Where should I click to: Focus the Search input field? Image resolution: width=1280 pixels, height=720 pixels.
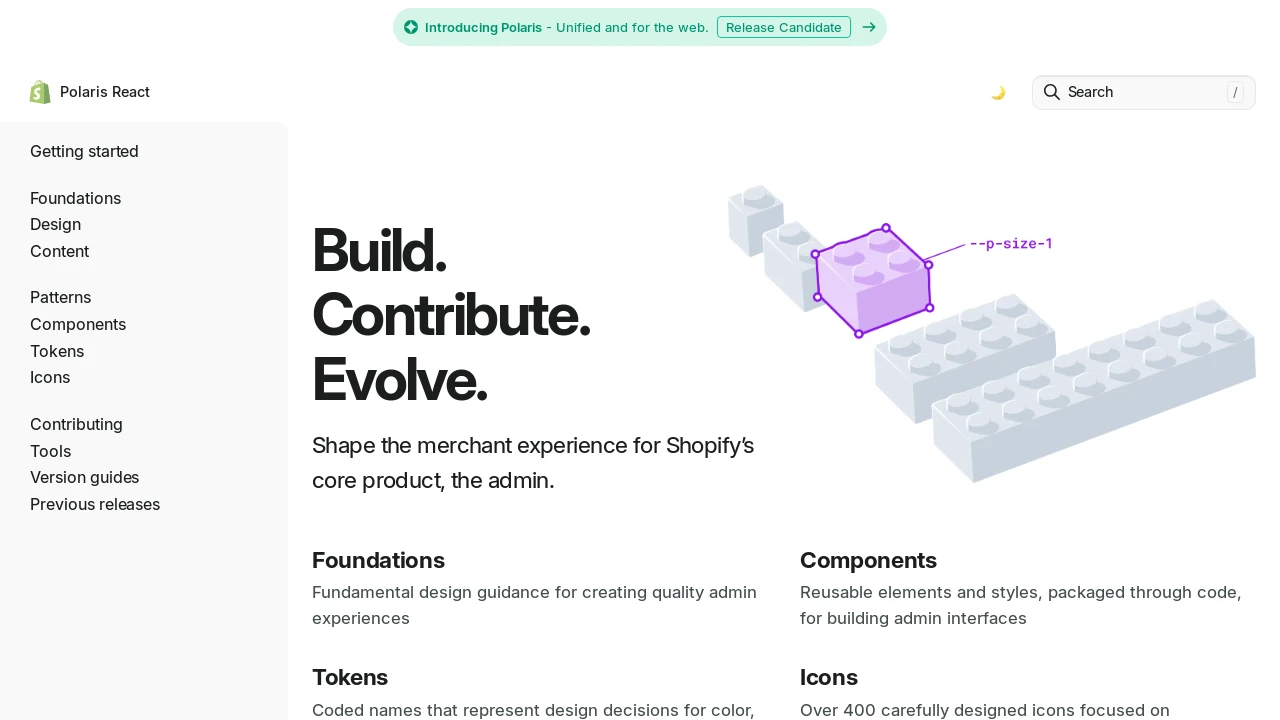pyautogui.click(x=1144, y=92)
